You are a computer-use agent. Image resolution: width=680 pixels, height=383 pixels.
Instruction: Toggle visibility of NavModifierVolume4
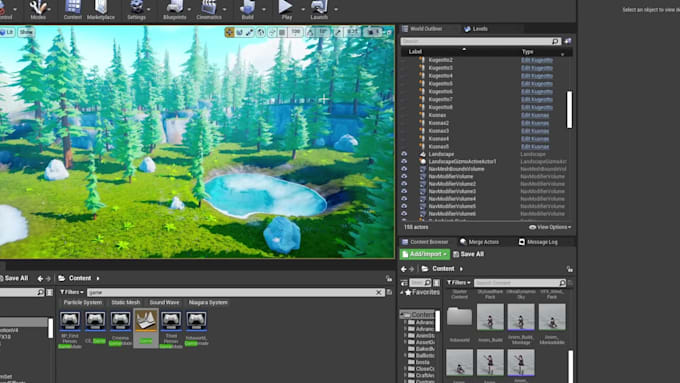pos(404,199)
